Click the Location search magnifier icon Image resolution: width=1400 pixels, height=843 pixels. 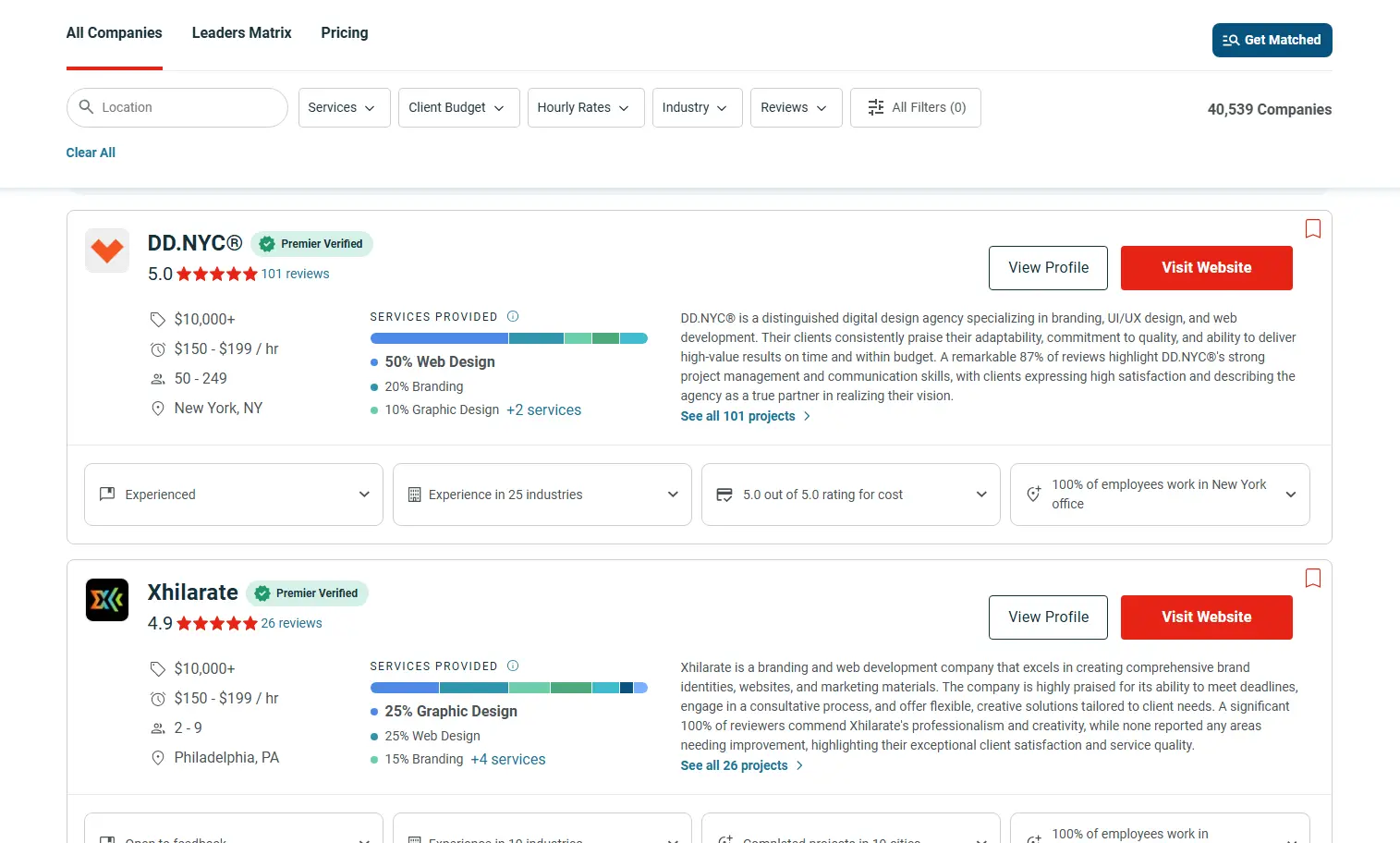[86, 107]
